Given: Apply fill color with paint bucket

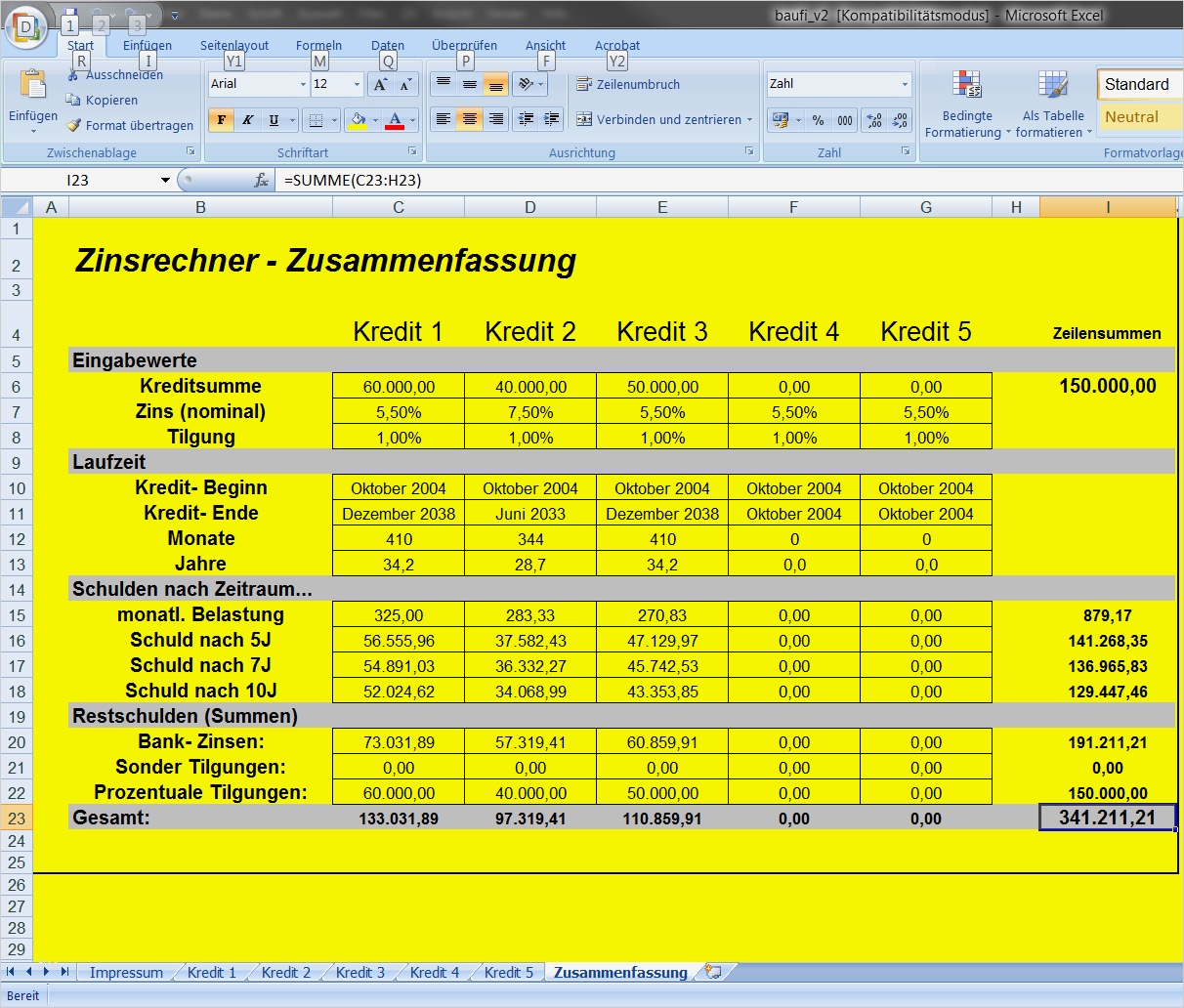Looking at the screenshot, I should click(358, 120).
